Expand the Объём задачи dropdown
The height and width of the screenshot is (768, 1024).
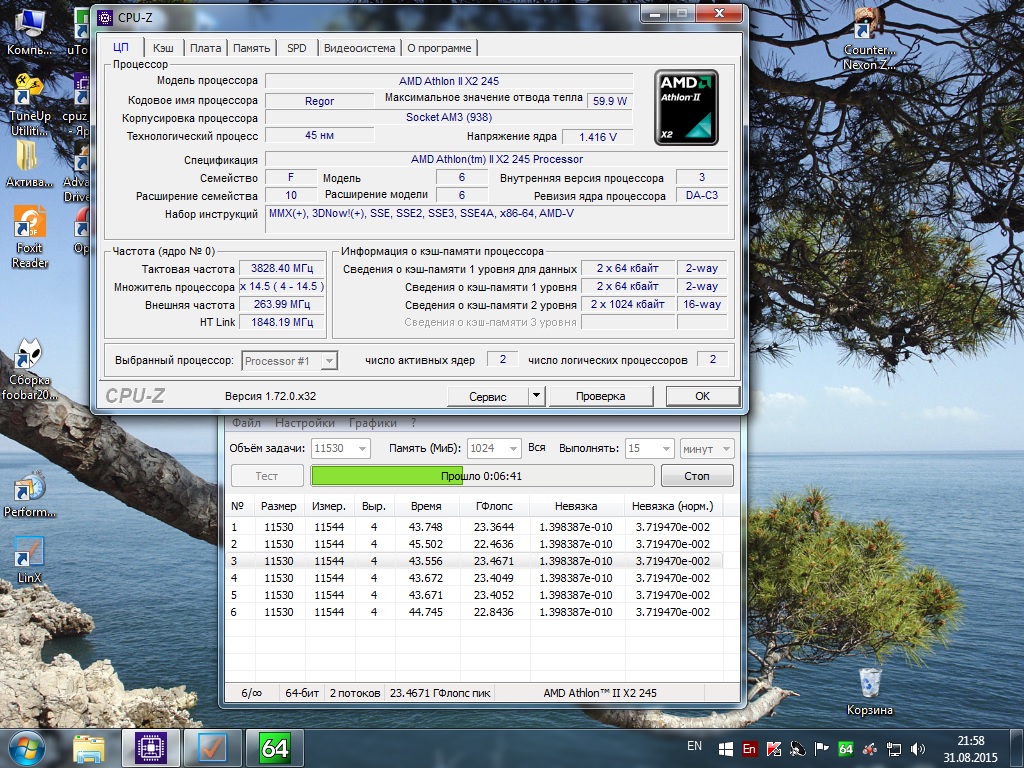click(363, 448)
